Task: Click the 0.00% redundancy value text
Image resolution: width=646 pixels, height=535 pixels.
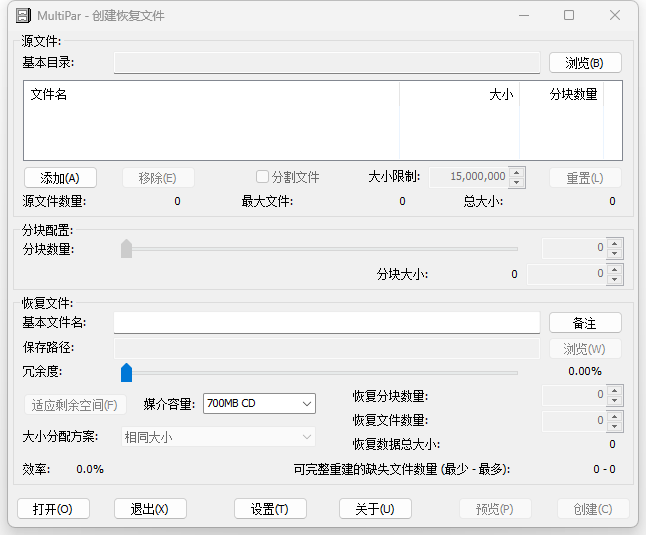Action: (585, 371)
